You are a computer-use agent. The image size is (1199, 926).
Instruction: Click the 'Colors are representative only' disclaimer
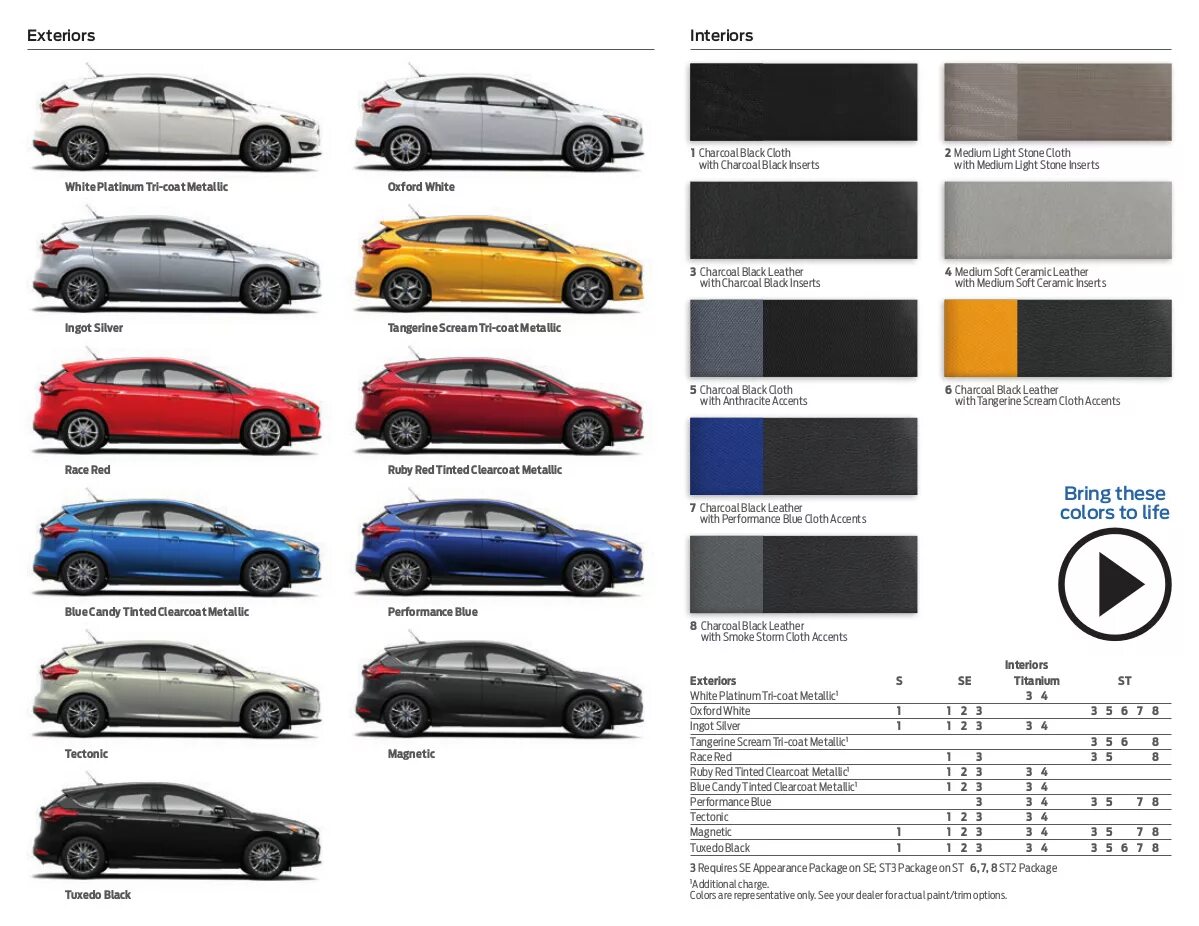pyautogui.click(x=848, y=895)
